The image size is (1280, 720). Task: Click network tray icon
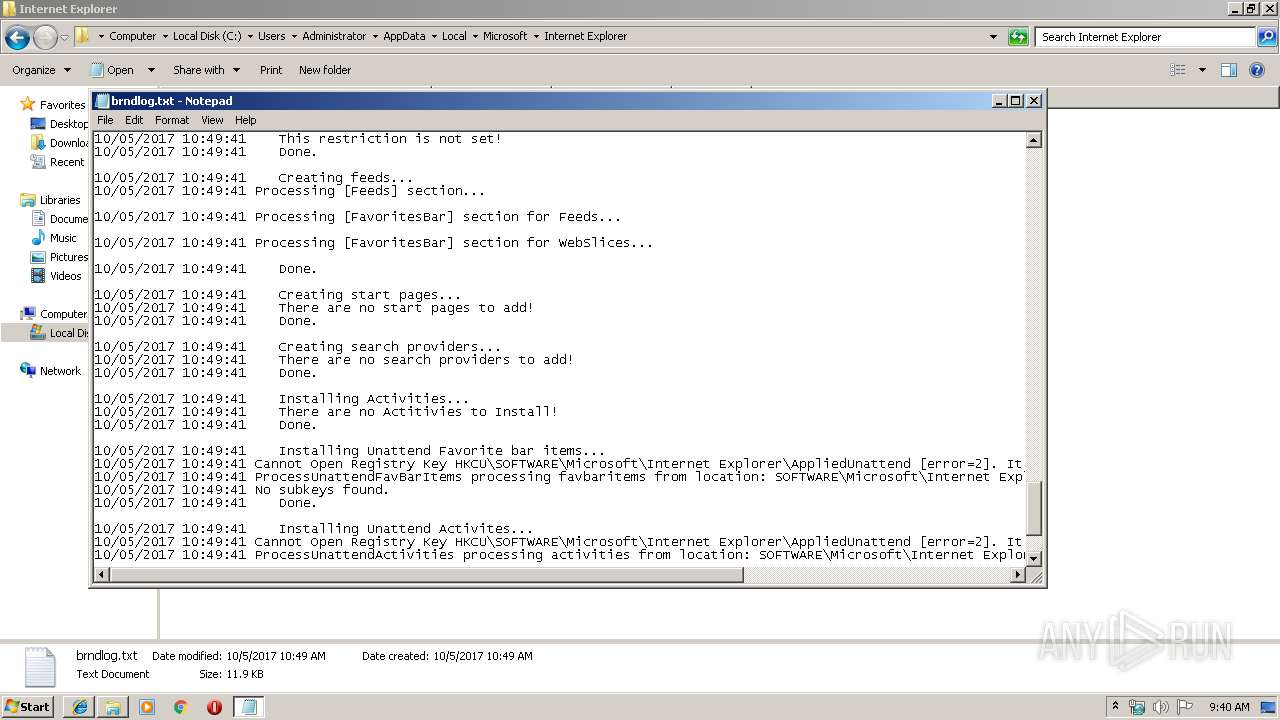point(1137,707)
